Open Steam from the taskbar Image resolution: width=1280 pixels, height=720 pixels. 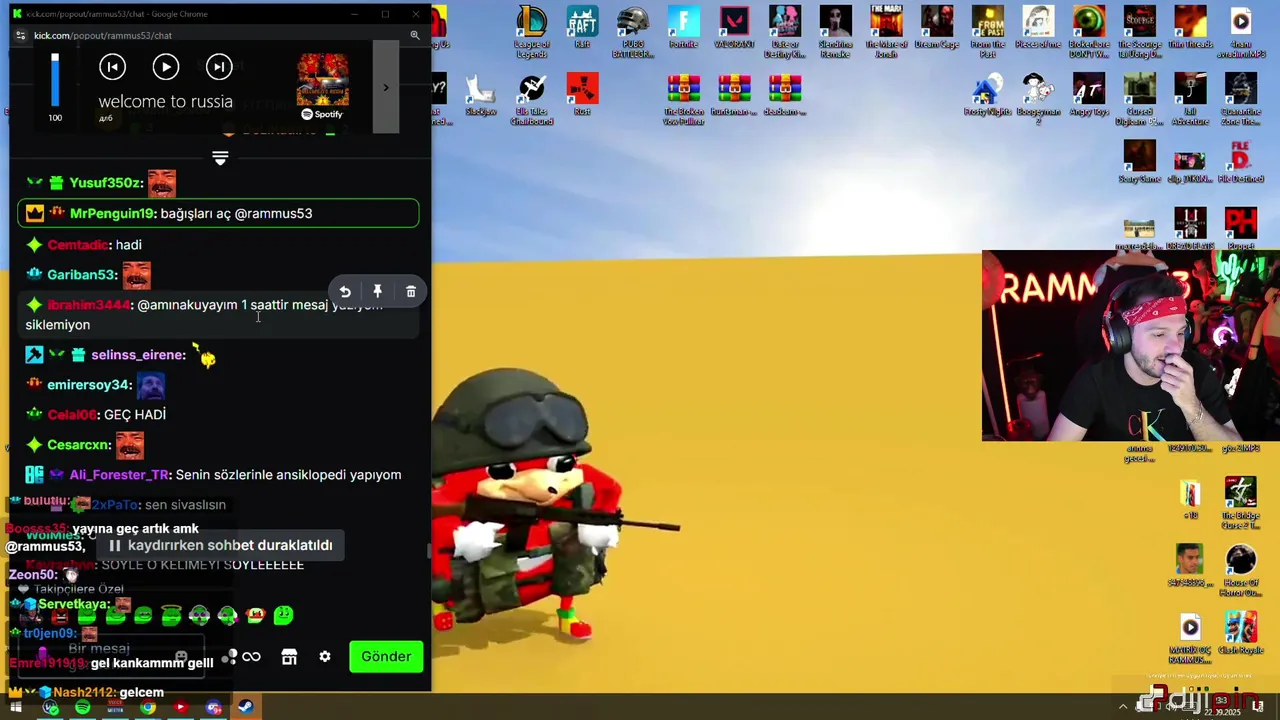(245, 708)
